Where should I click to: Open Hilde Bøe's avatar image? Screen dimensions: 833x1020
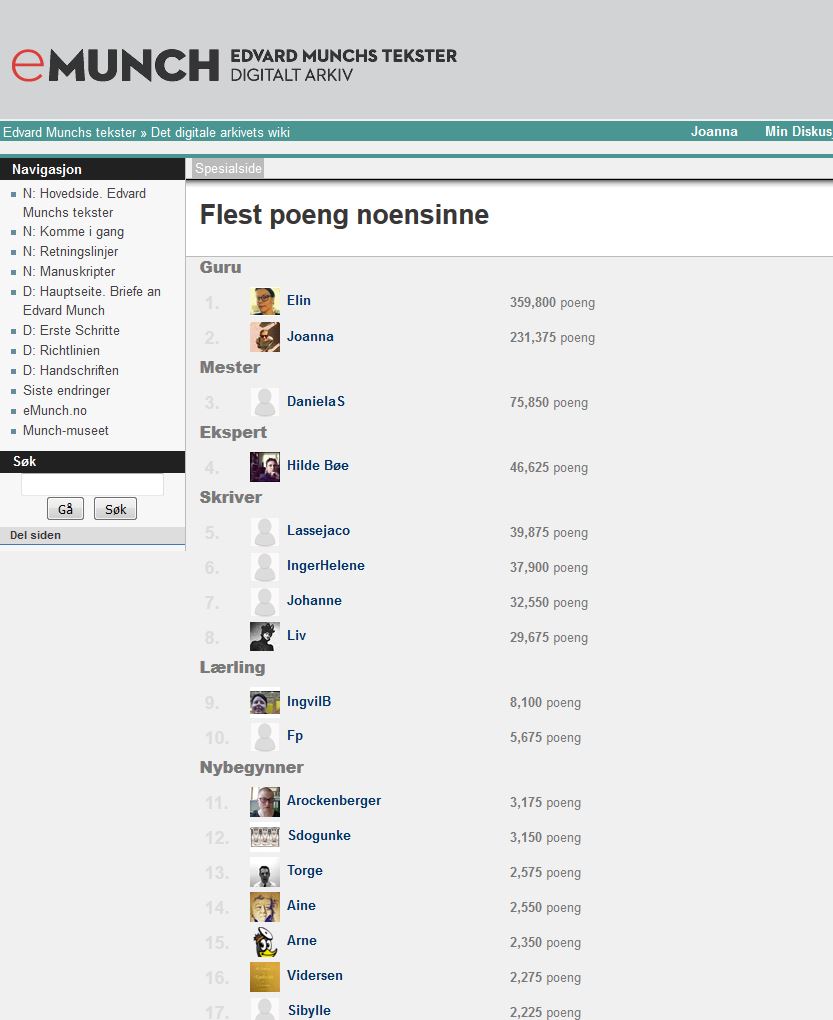[x=265, y=467]
